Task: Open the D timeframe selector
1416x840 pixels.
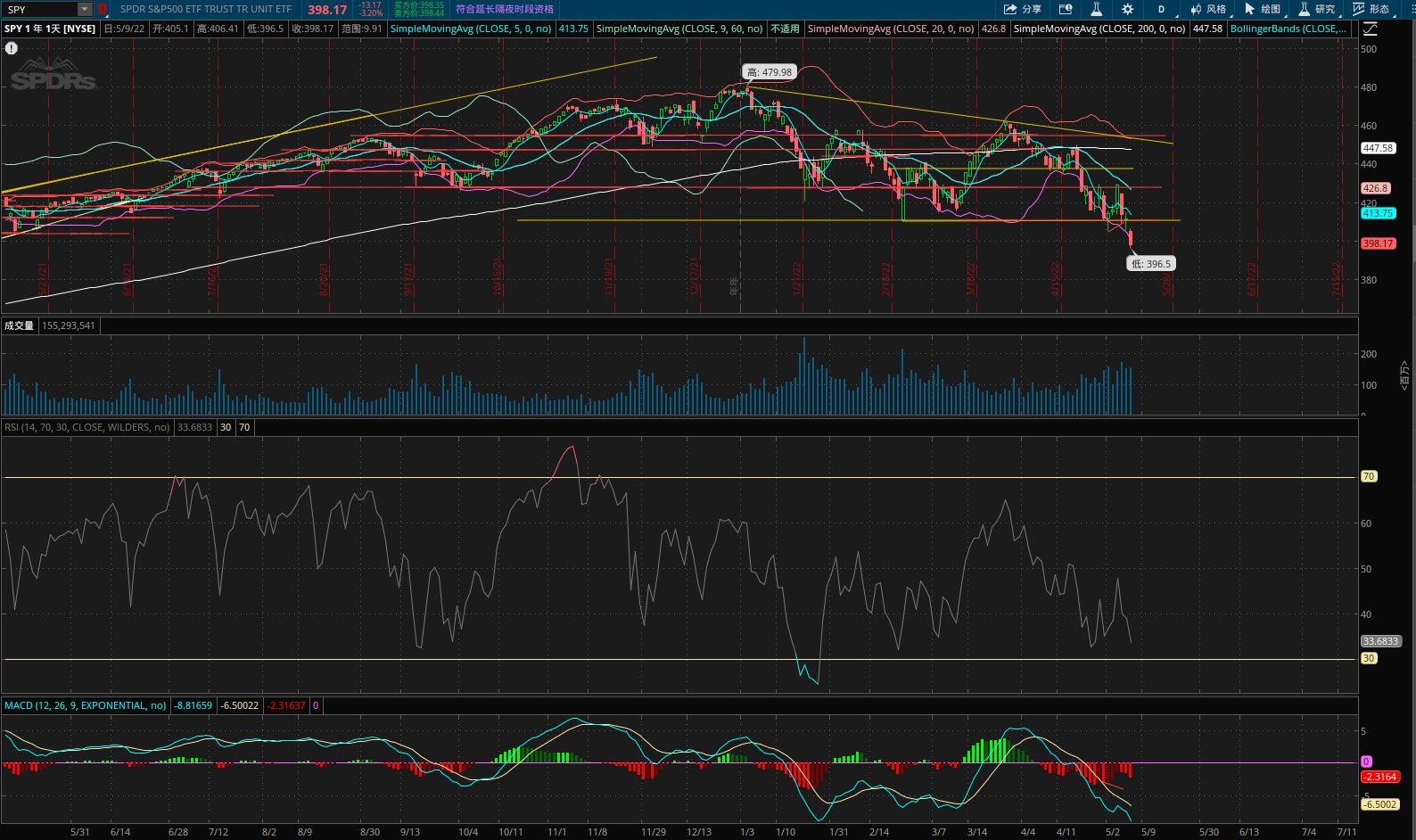Action: pyautogui.click(x=1162, y=9)
